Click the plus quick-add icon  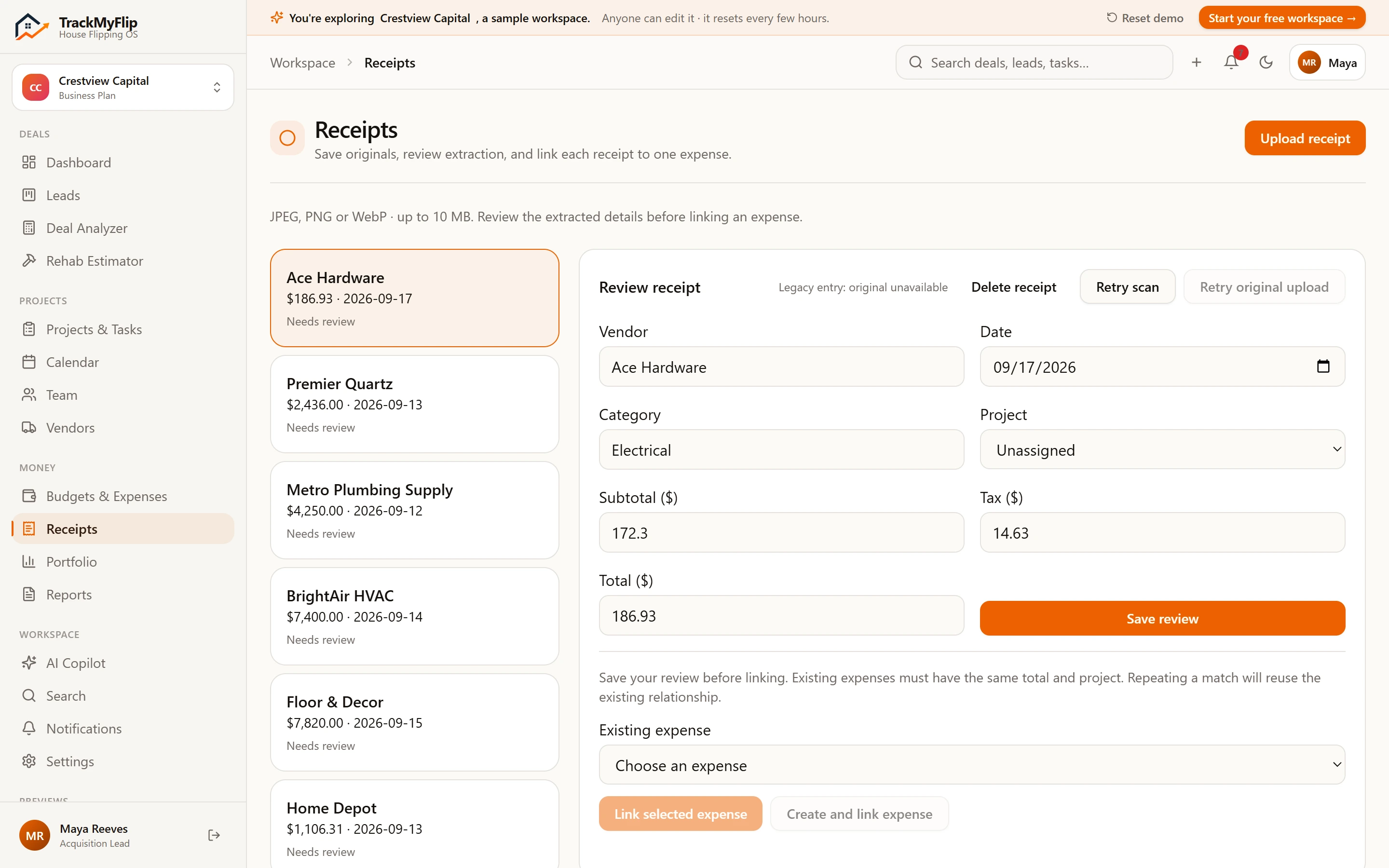click(1196, 62)
